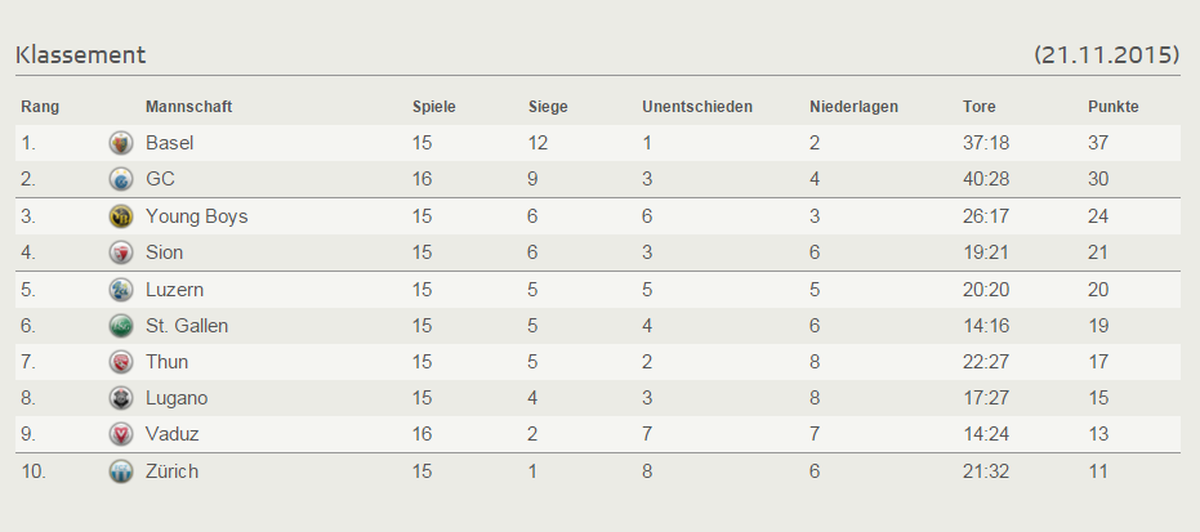
Task: Click the Vaduz club crest icon
Action: point(121,435)
